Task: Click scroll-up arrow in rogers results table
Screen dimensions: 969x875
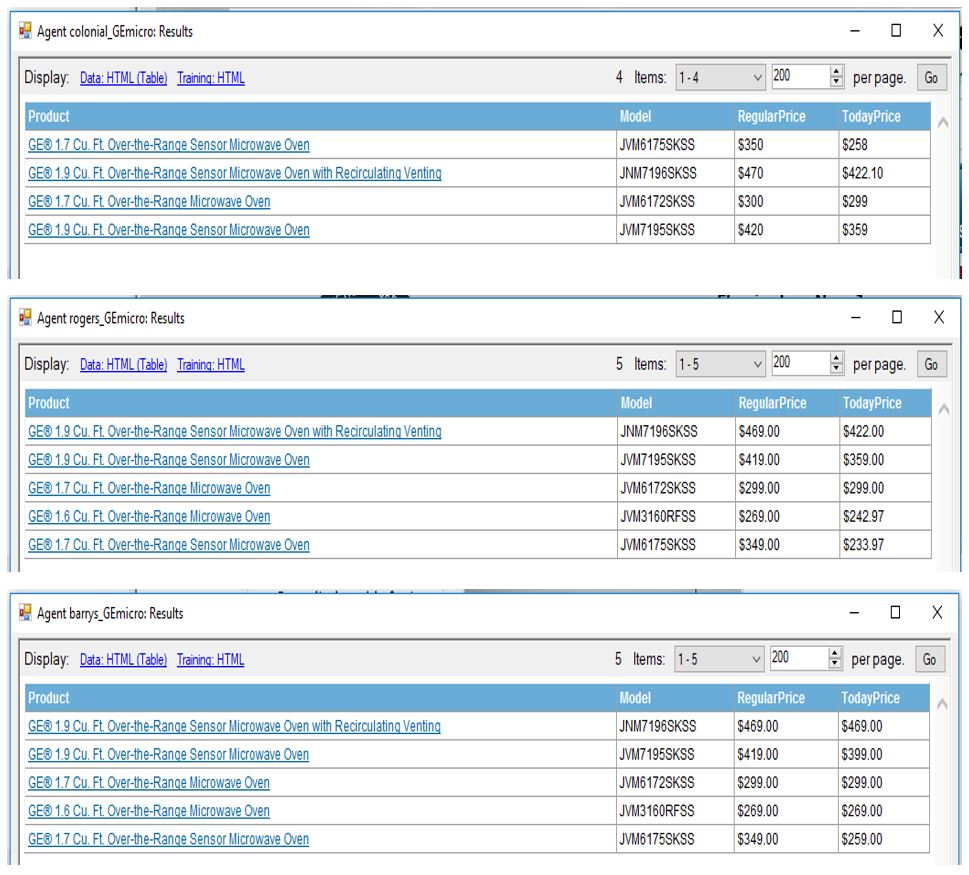Action: 944,409
